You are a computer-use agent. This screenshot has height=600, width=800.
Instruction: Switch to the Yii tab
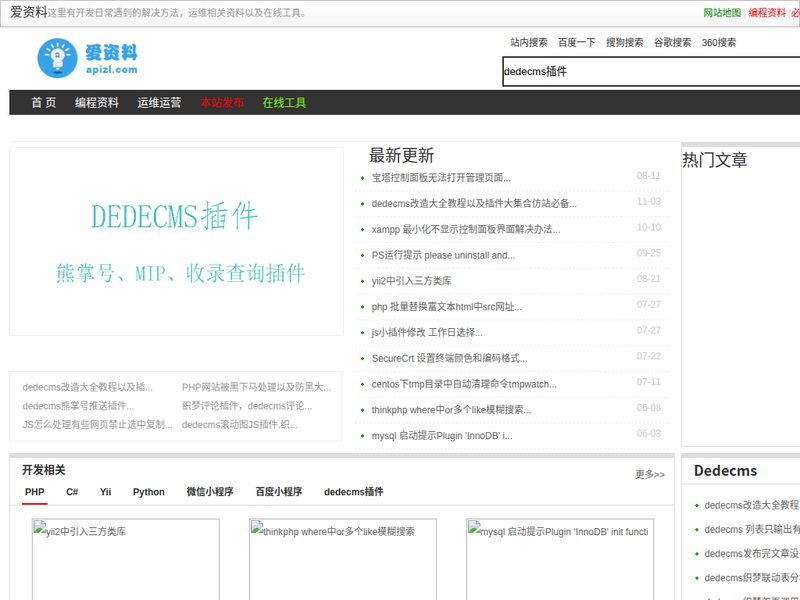106,492
